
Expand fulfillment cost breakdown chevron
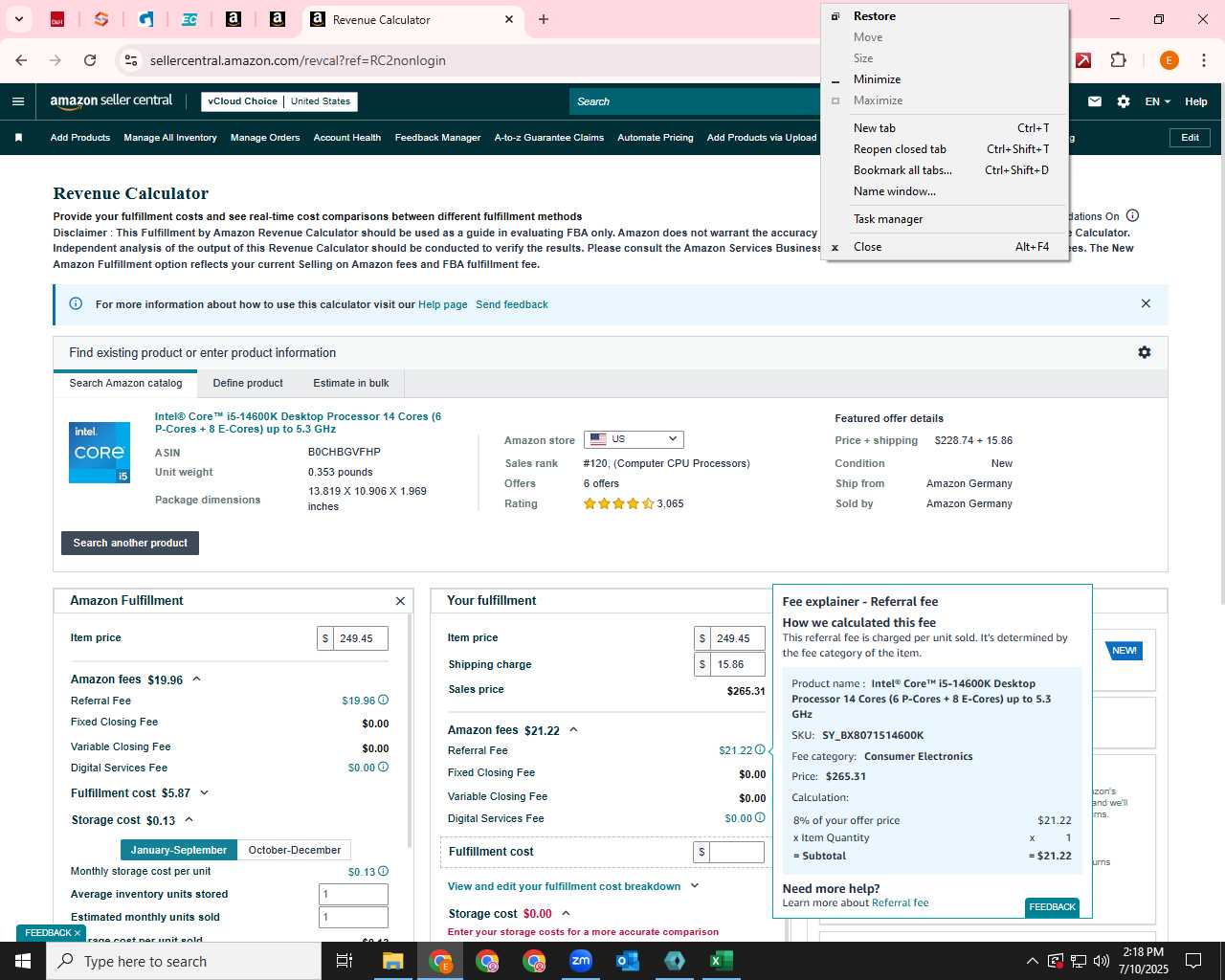(695, 886)
